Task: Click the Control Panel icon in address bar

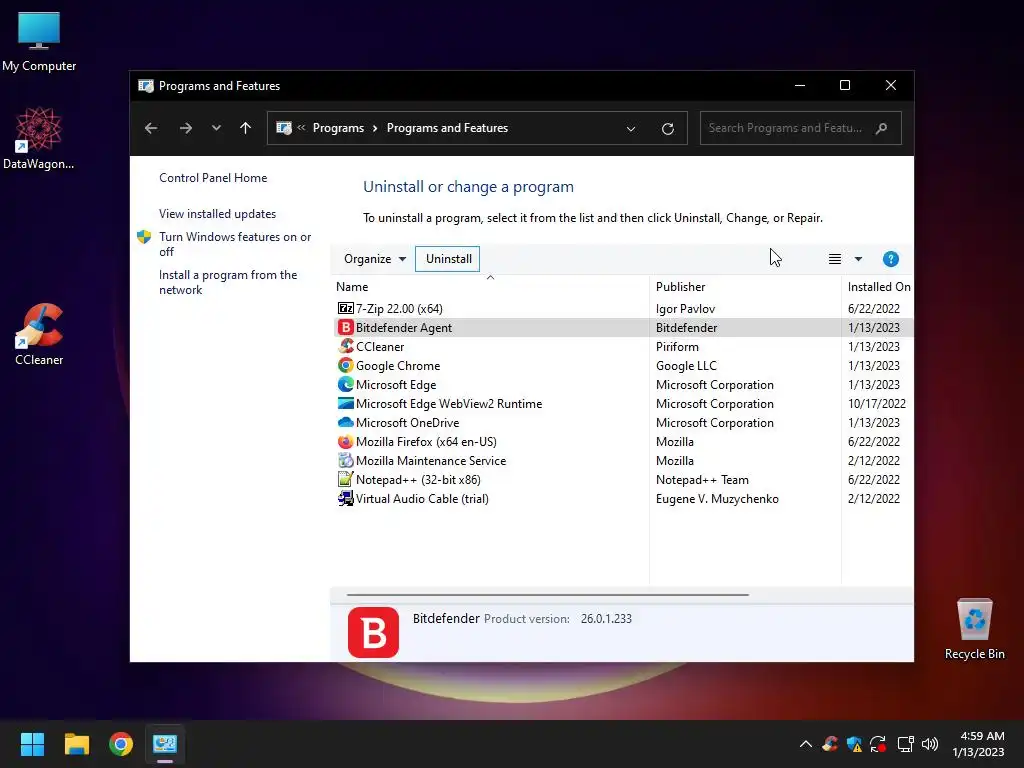Action: tap(283, 128)
